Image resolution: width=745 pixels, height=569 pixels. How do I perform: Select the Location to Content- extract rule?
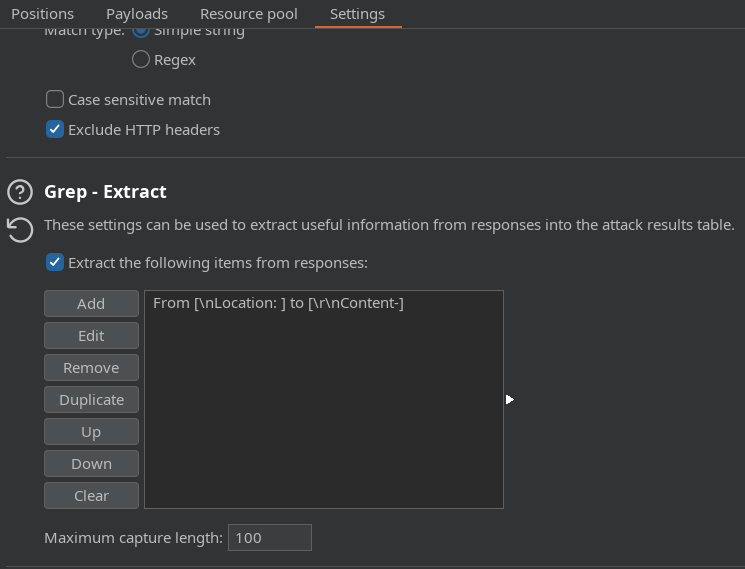click(278, 303)
